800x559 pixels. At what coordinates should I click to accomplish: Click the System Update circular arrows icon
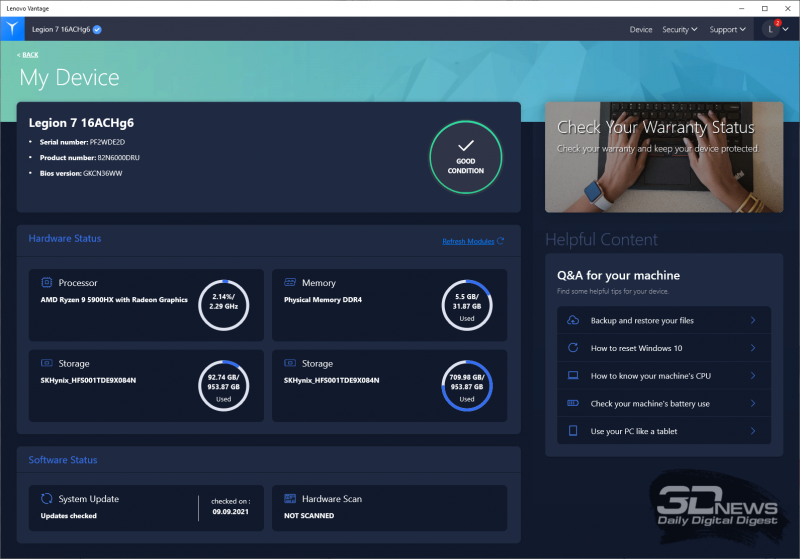(46, 498)
